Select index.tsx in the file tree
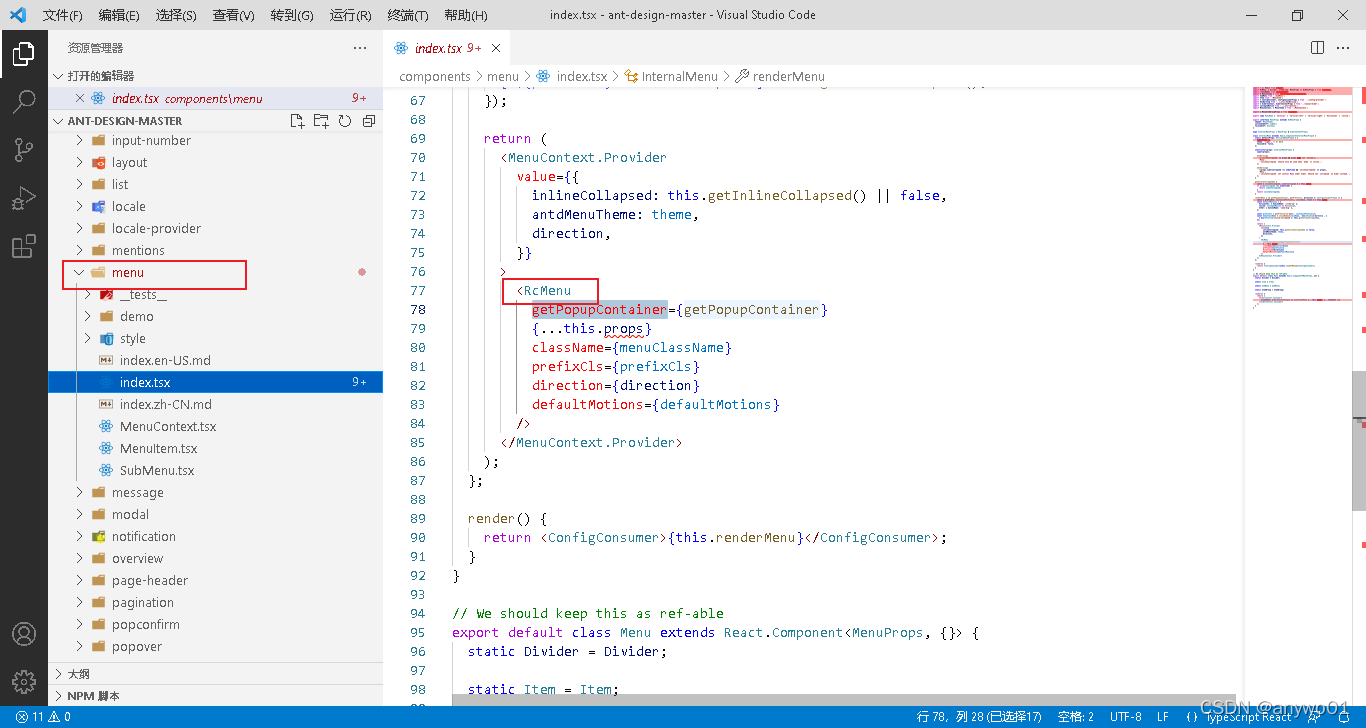Screen dimensions: 1366x728 point(215,383)
